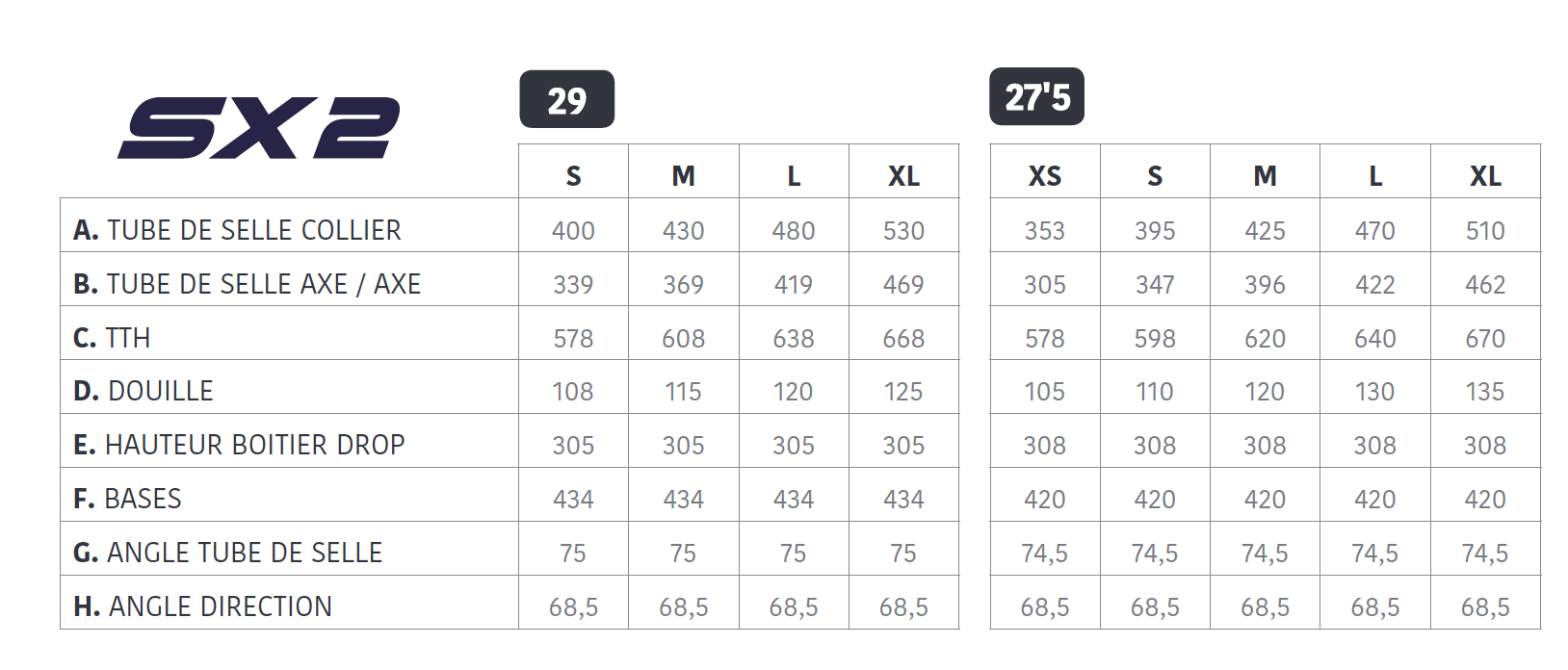Select the G. ANGLE TUBE DE SELLE label
The height and width of the screenshot is (670, 1568).
(x=227, y=553)
